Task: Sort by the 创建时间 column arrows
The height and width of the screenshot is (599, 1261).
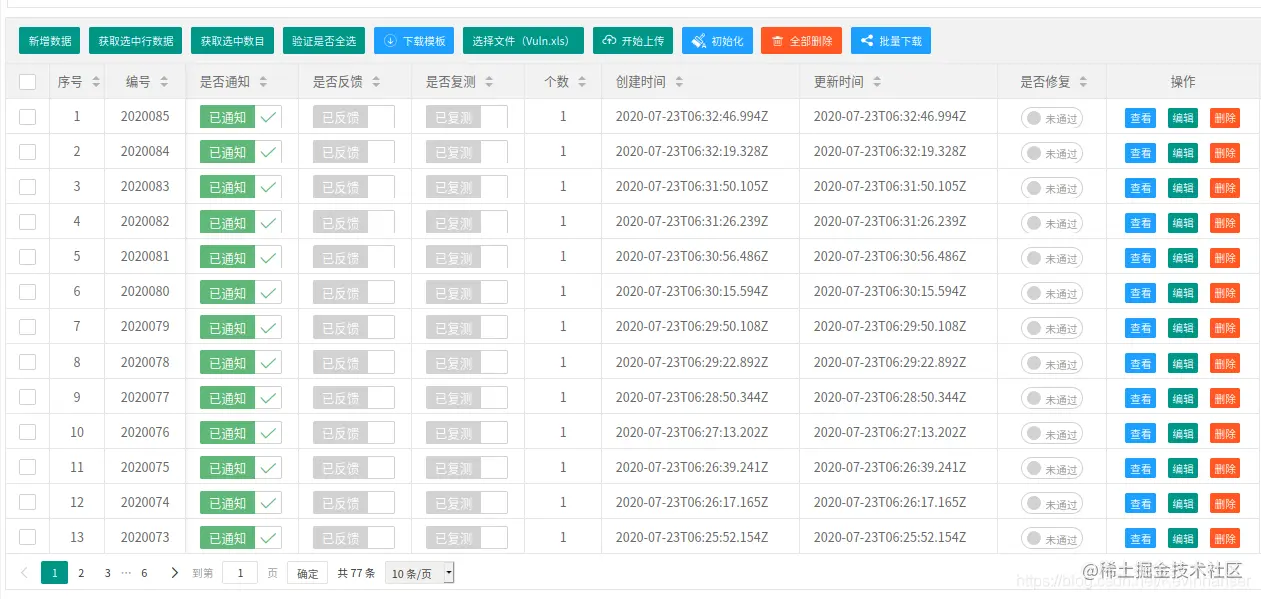Action: coord(679,82)
